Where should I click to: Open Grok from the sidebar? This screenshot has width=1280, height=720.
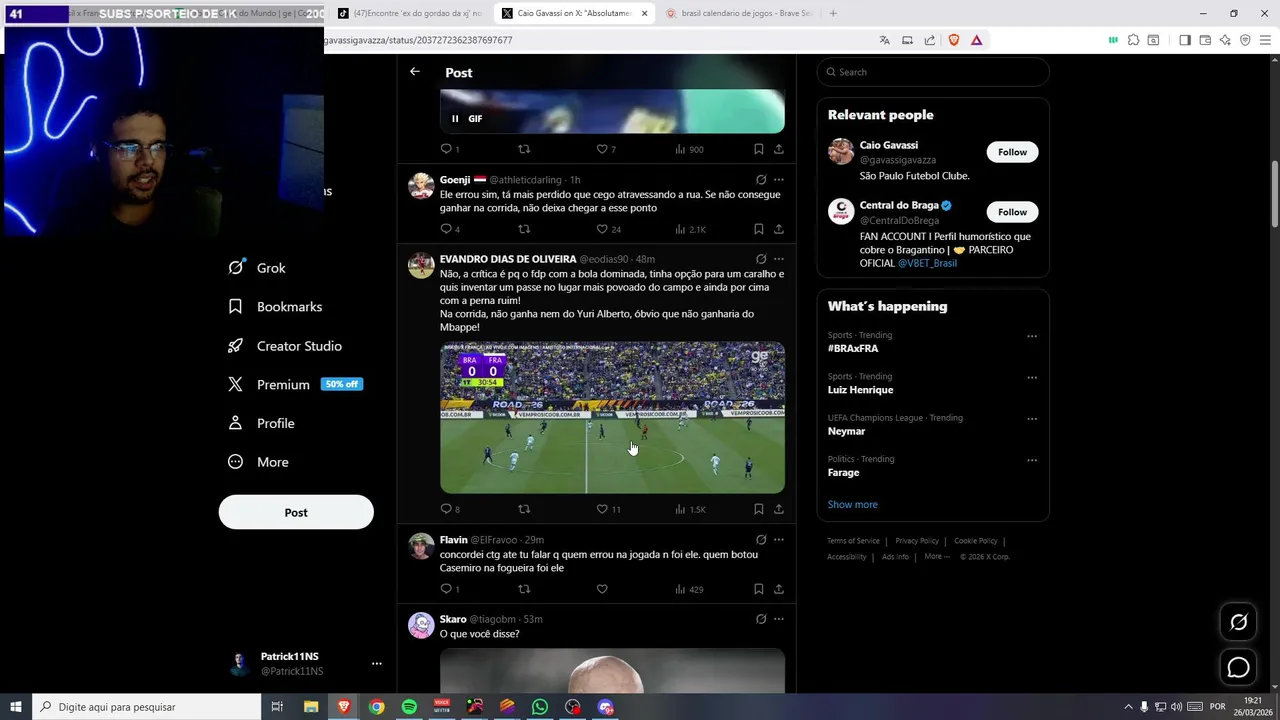(257, 268)
